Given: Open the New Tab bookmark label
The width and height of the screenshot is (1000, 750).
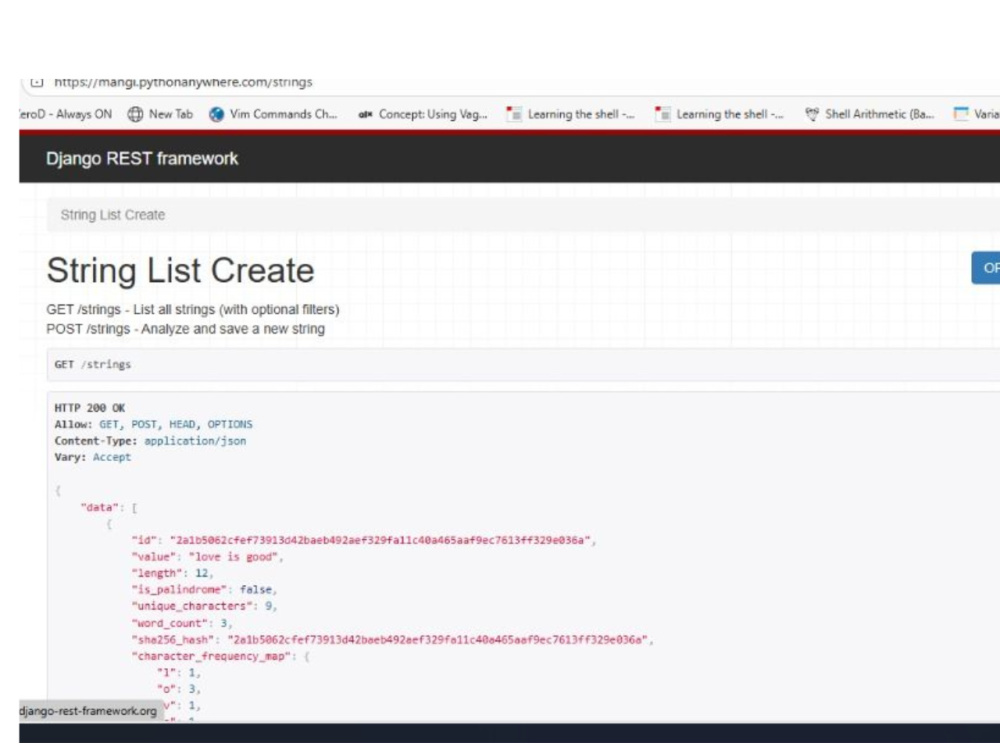Looking at the screenshot, I should [170, 114].
